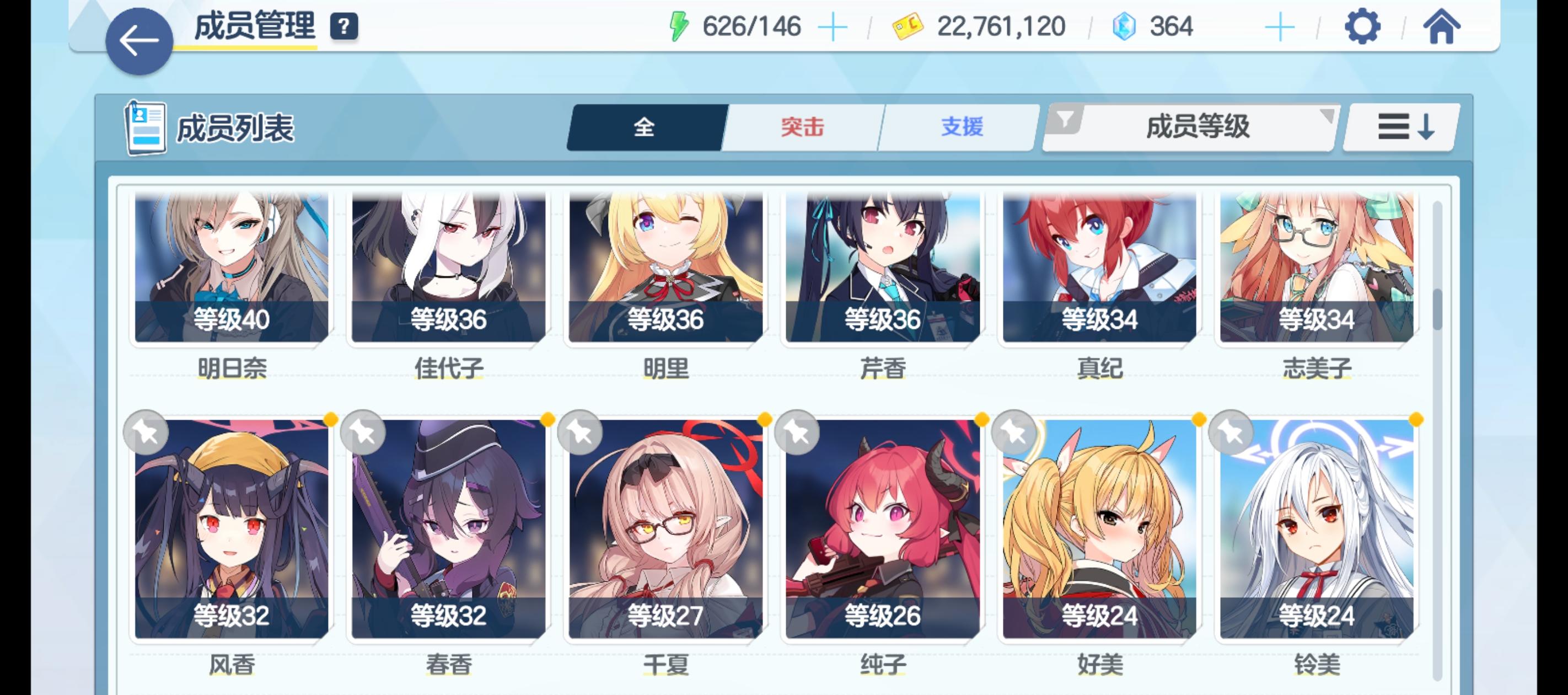Open settings gear icon
The width and height of the screenshot is (1568, 695).
1362,26
